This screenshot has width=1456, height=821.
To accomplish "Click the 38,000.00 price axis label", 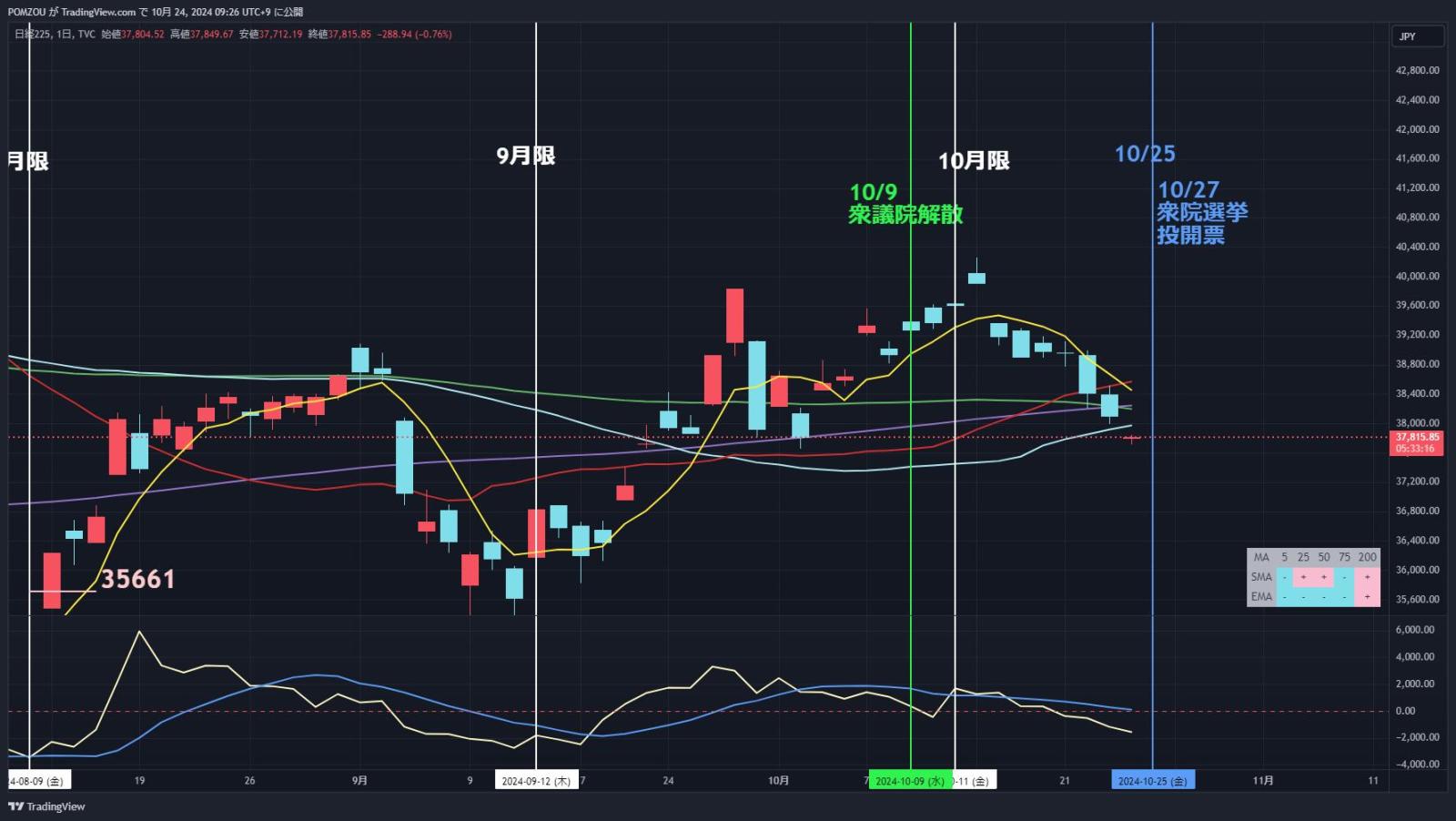I will [x=1418, y=423].
